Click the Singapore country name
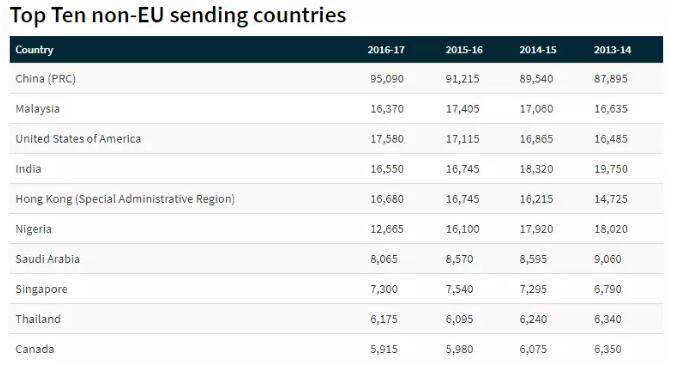 41,289
